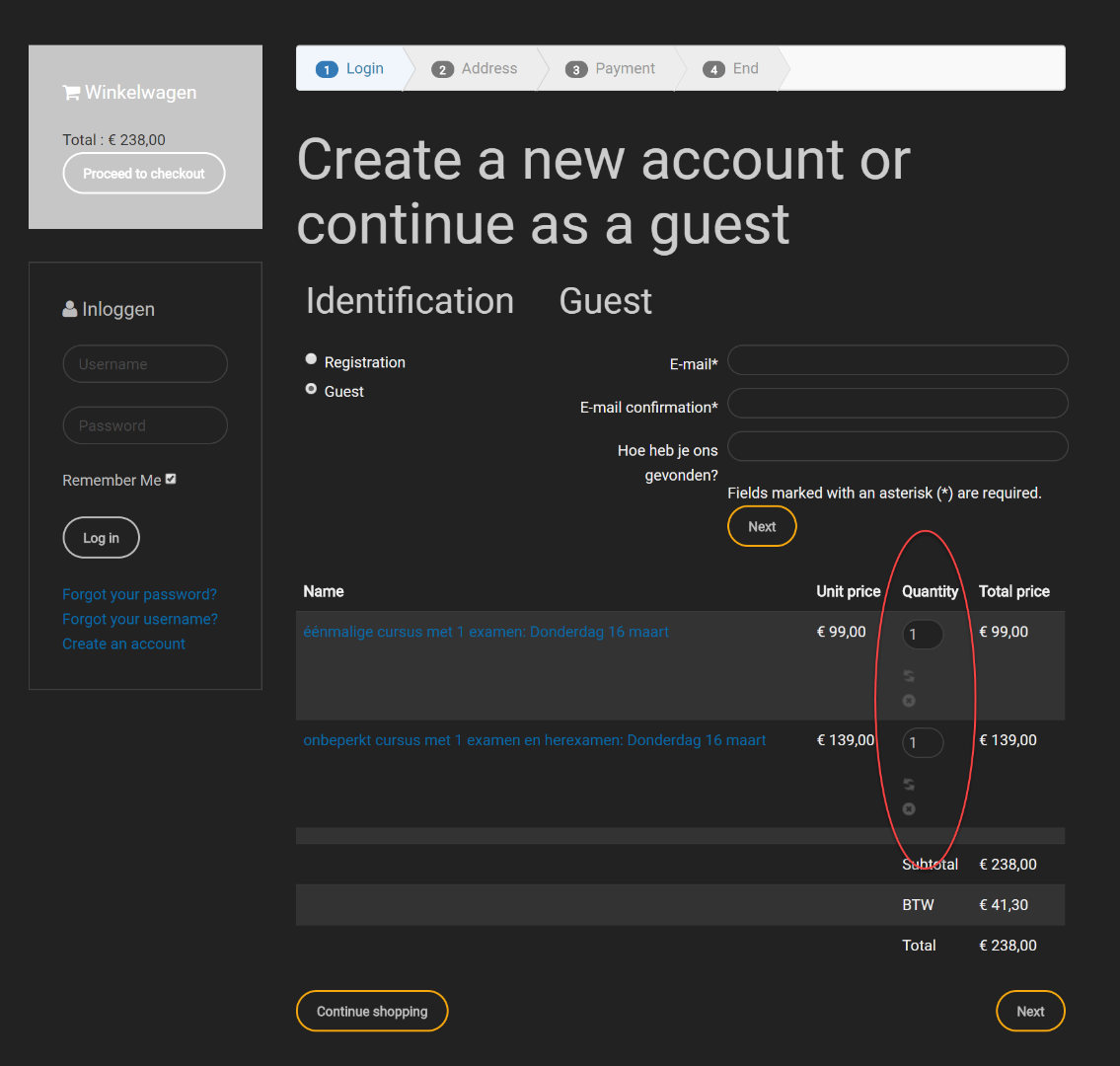The width and height of the screenshot is (1120, 1066).
Task: Select the Guest radio option
Action: point(312,389)
